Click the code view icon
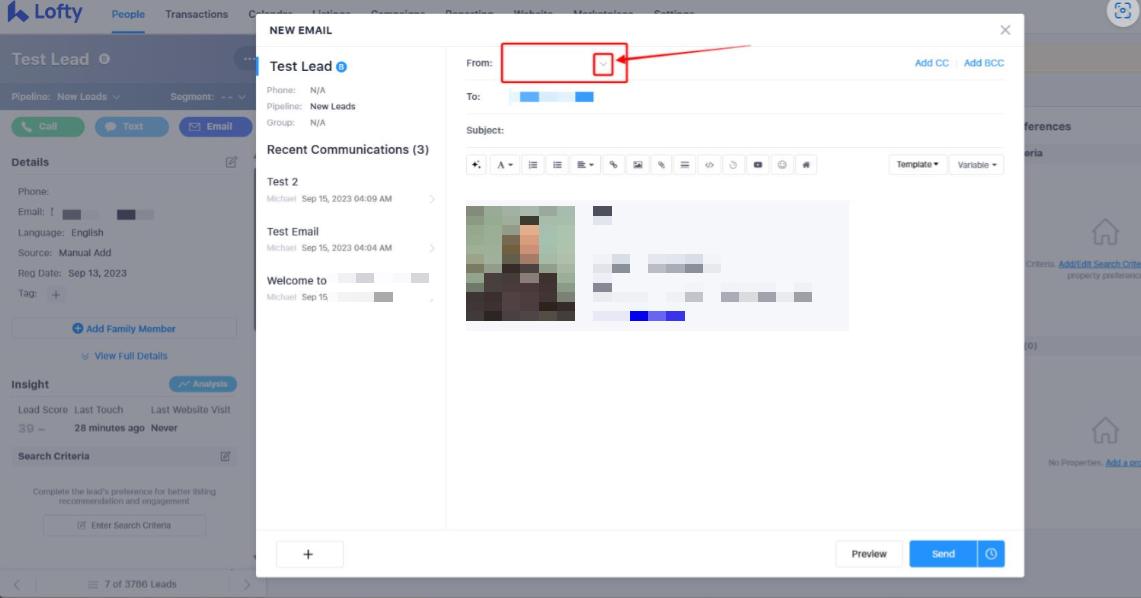The height and width of the screenshot is (598, 1141). coord(709,165)
